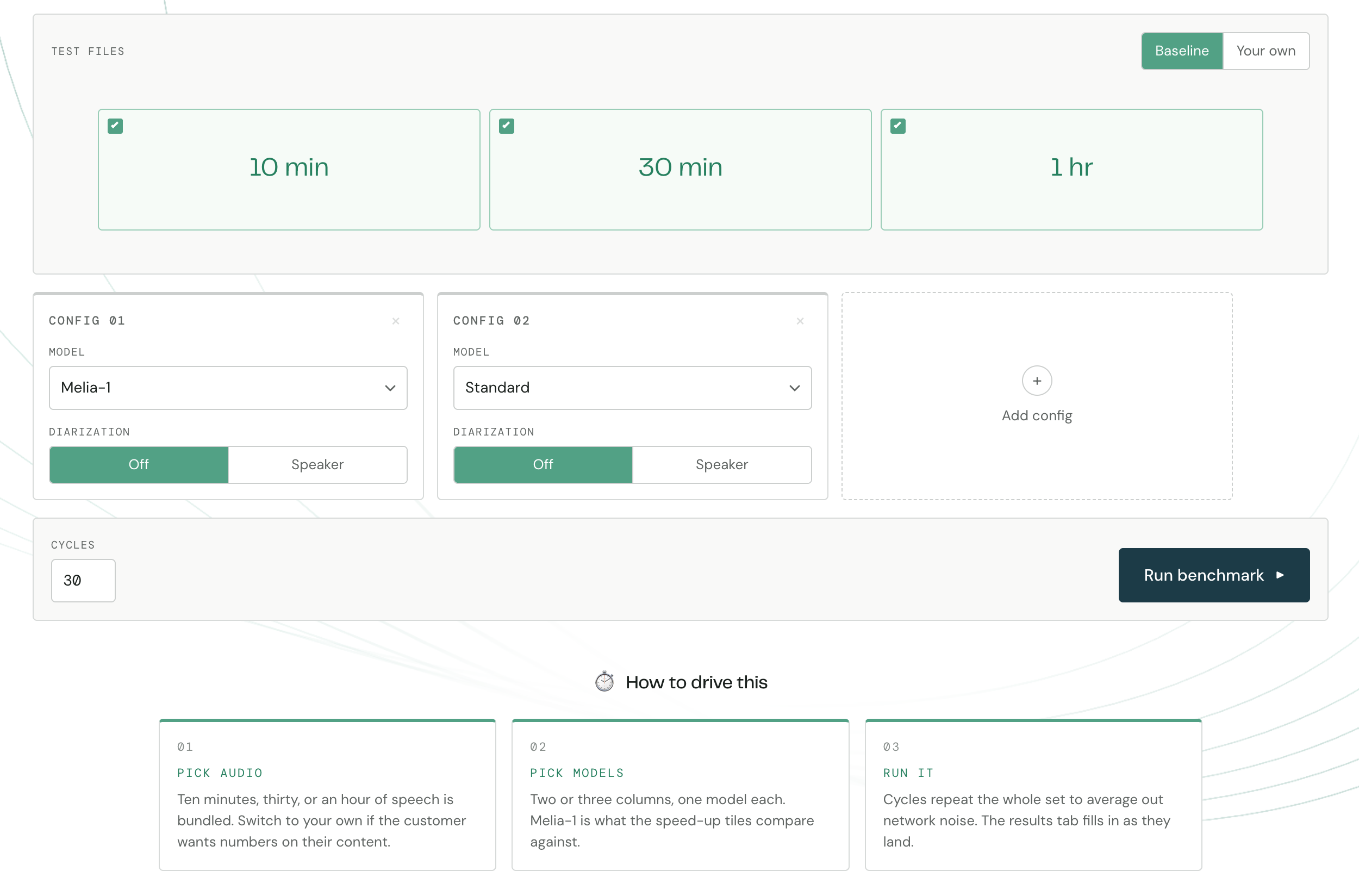This screenshot has height=896, width=1359.
Task: Click the How to drive this heading
Action: 696,682
